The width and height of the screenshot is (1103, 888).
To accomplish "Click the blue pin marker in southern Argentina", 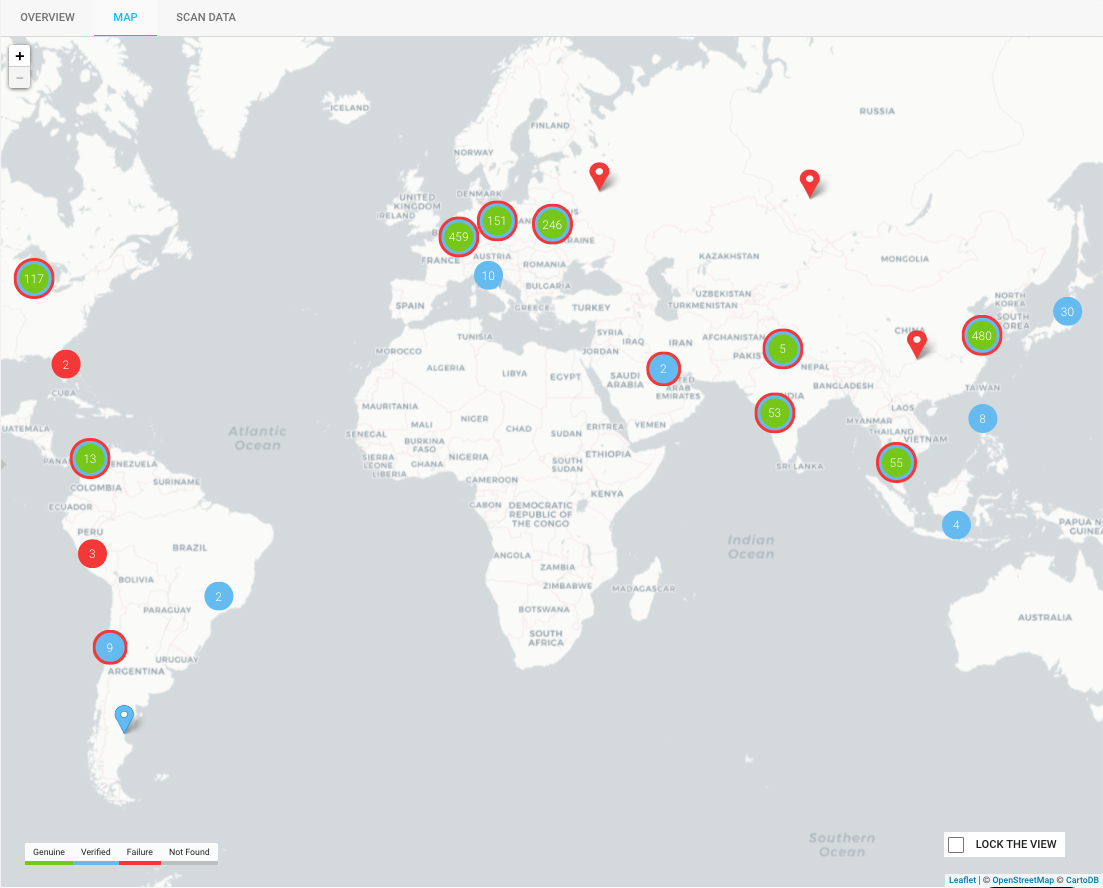I will (124, 717).
